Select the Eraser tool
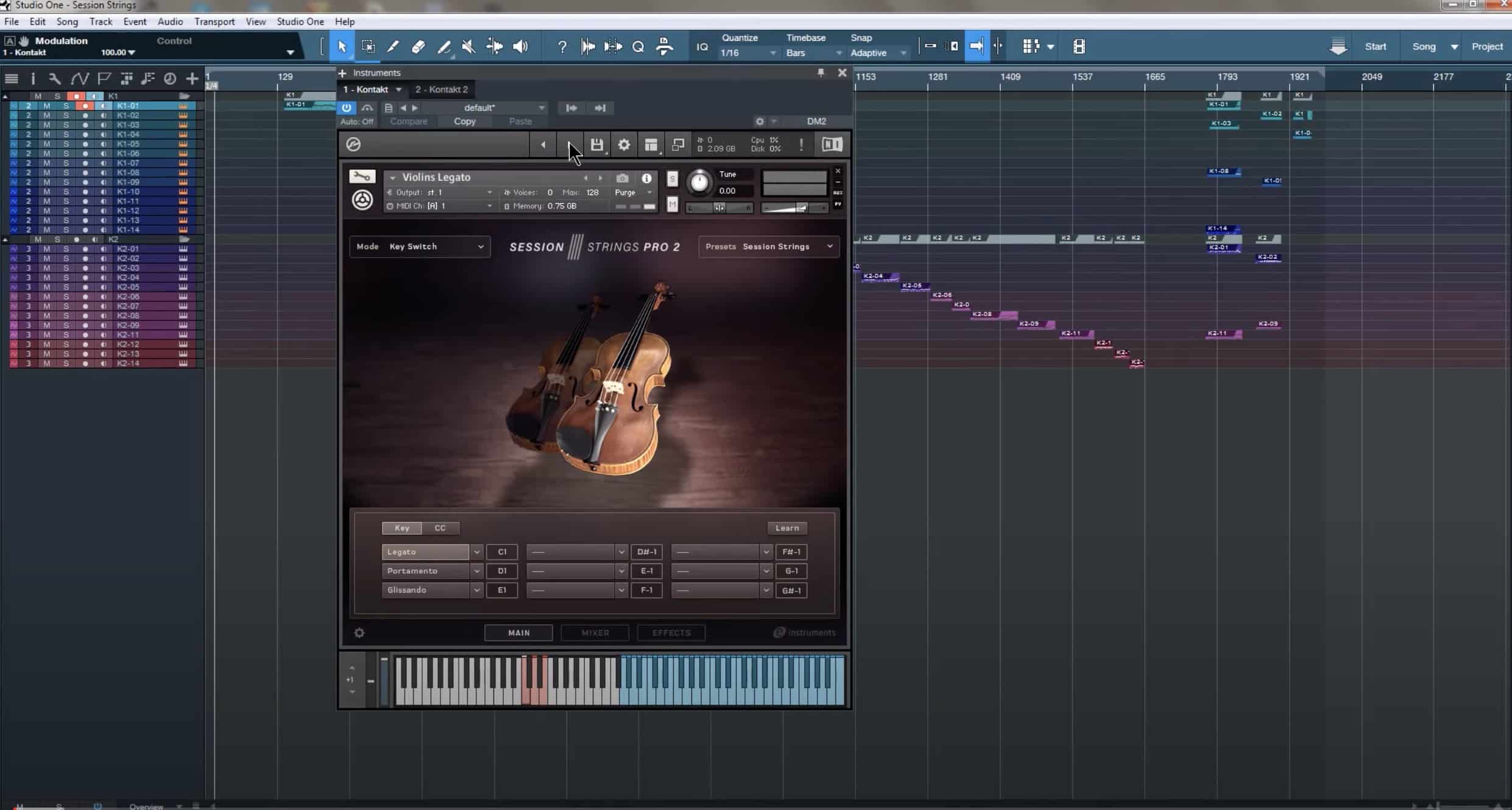Image resolution: width=1512 pixels, height=810 pixels. tap(419, 46)
